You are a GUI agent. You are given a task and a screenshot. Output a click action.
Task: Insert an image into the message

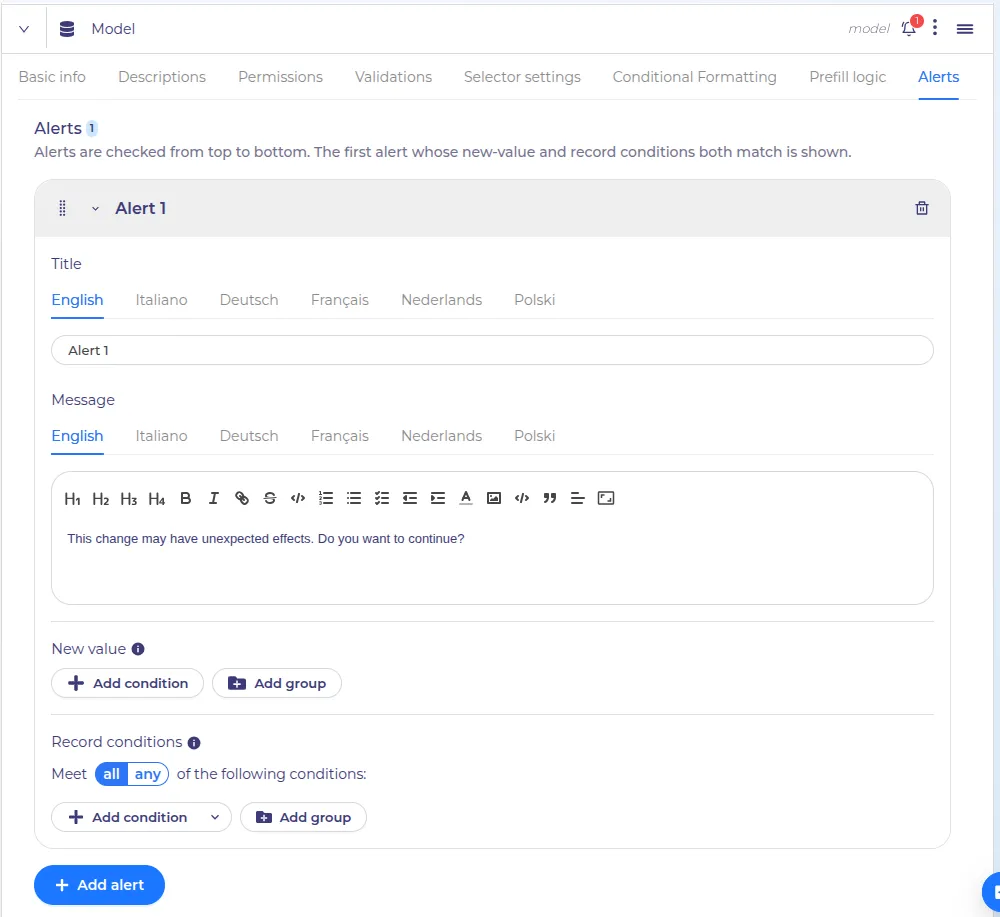pos(494,499)
